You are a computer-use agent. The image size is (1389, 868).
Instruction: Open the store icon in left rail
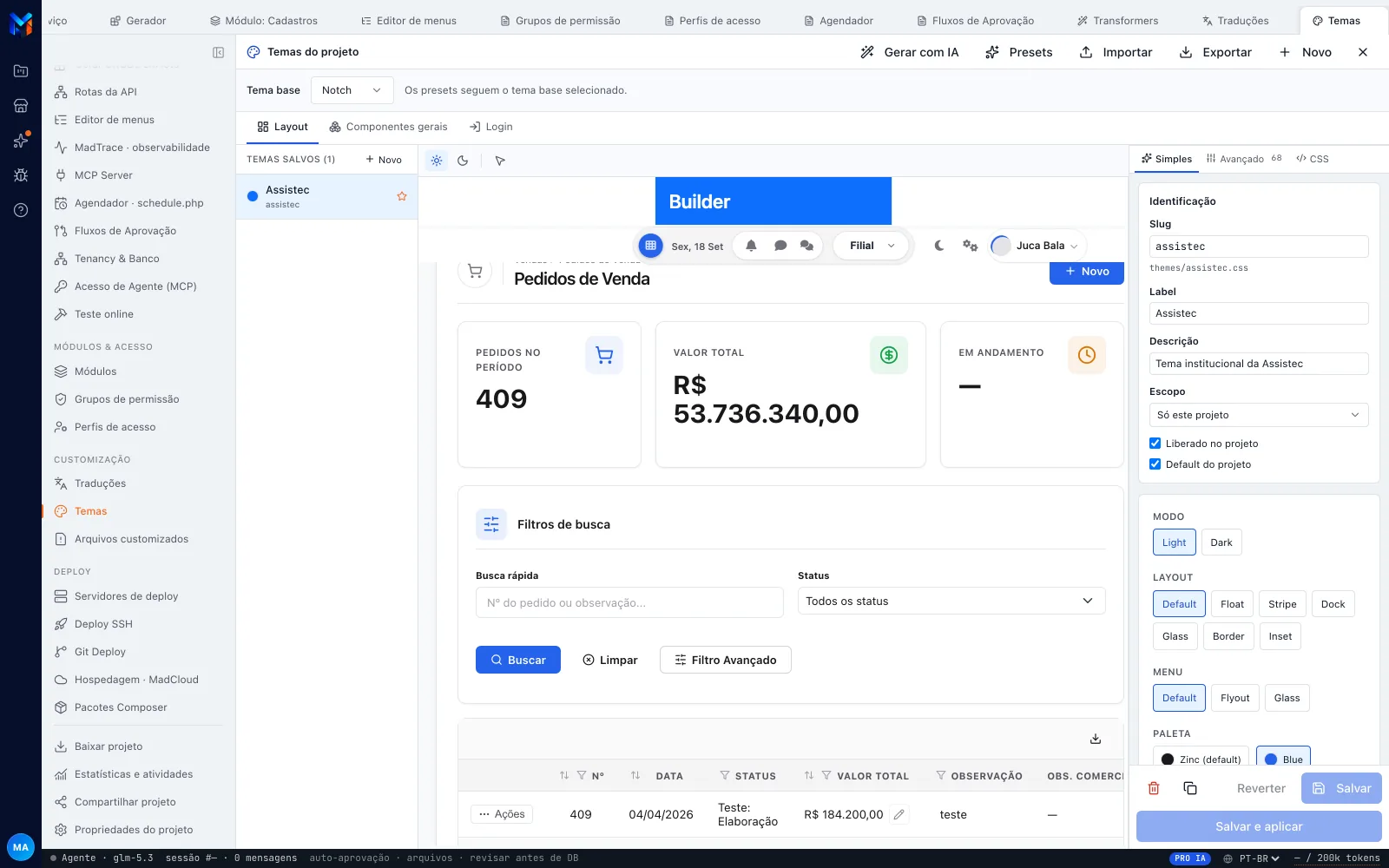21,106
